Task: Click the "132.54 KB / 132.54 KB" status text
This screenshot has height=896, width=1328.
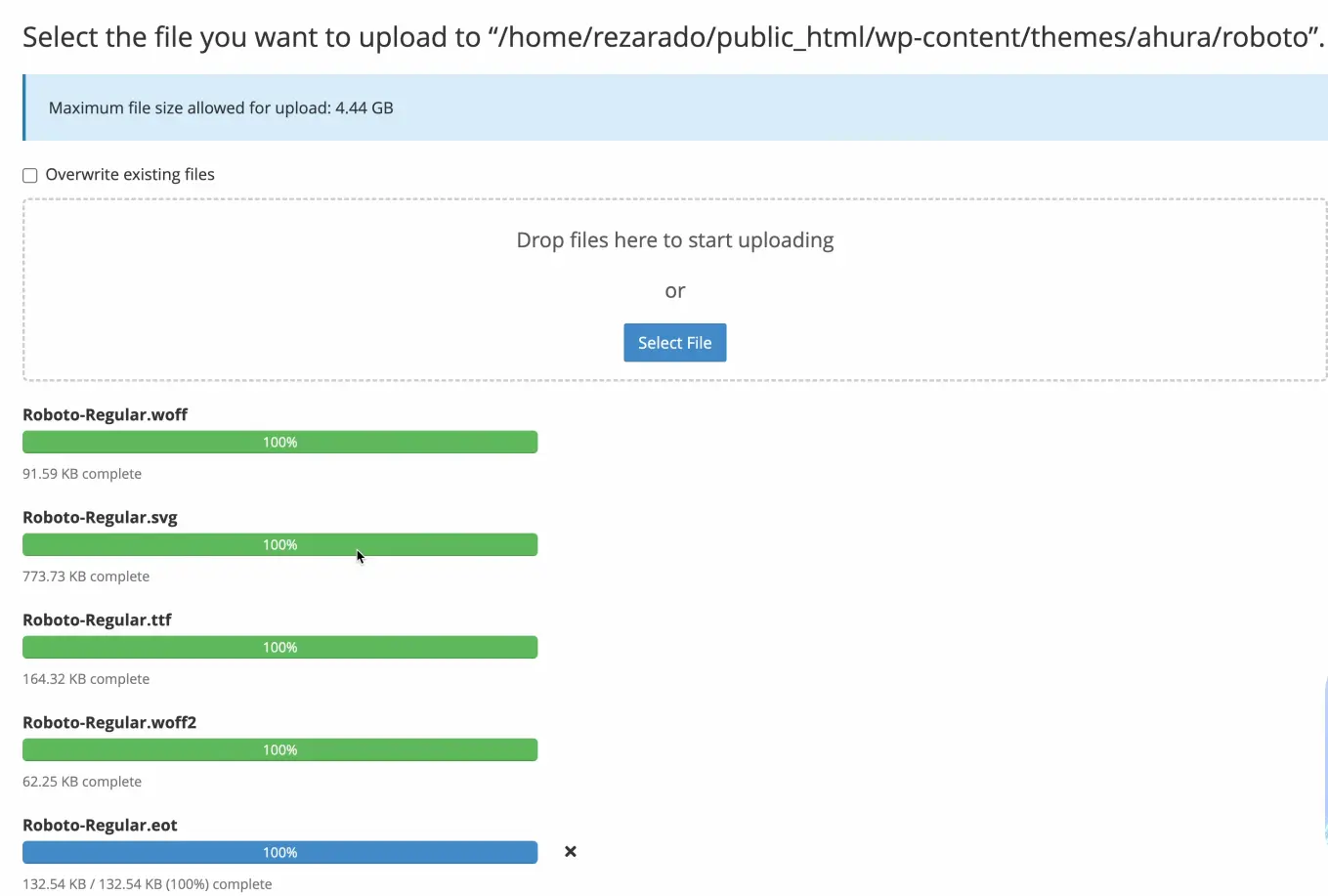Action: point(147,884)
